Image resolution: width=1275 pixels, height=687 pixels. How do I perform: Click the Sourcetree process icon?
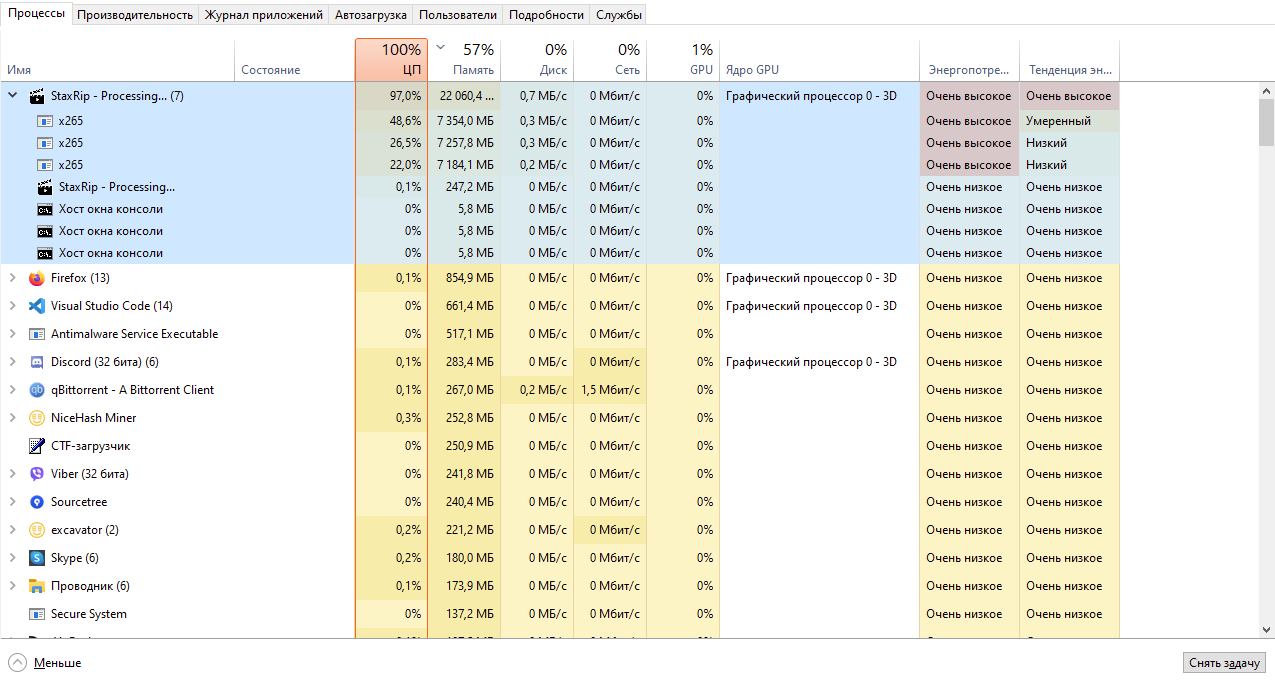[x=37, y=502]
